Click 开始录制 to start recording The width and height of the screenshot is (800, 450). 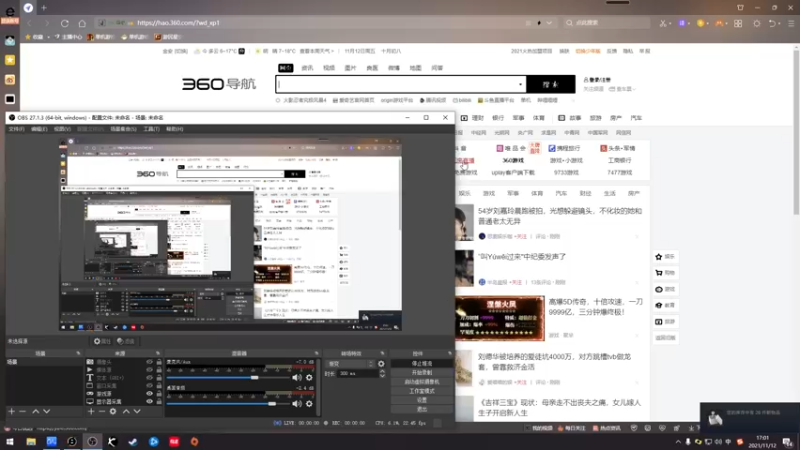pos(421,373)
